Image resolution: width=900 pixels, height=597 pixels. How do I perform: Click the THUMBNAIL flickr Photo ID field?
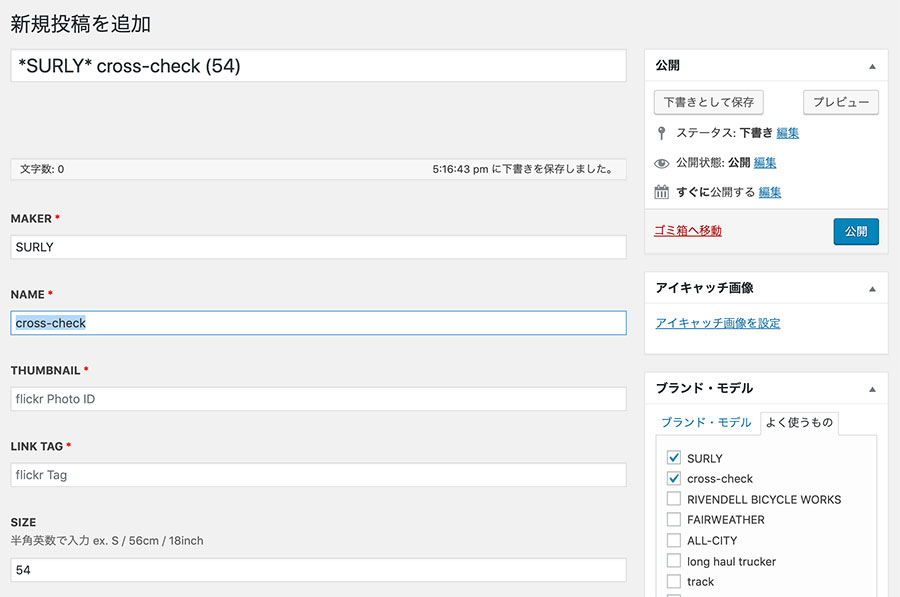318,399
